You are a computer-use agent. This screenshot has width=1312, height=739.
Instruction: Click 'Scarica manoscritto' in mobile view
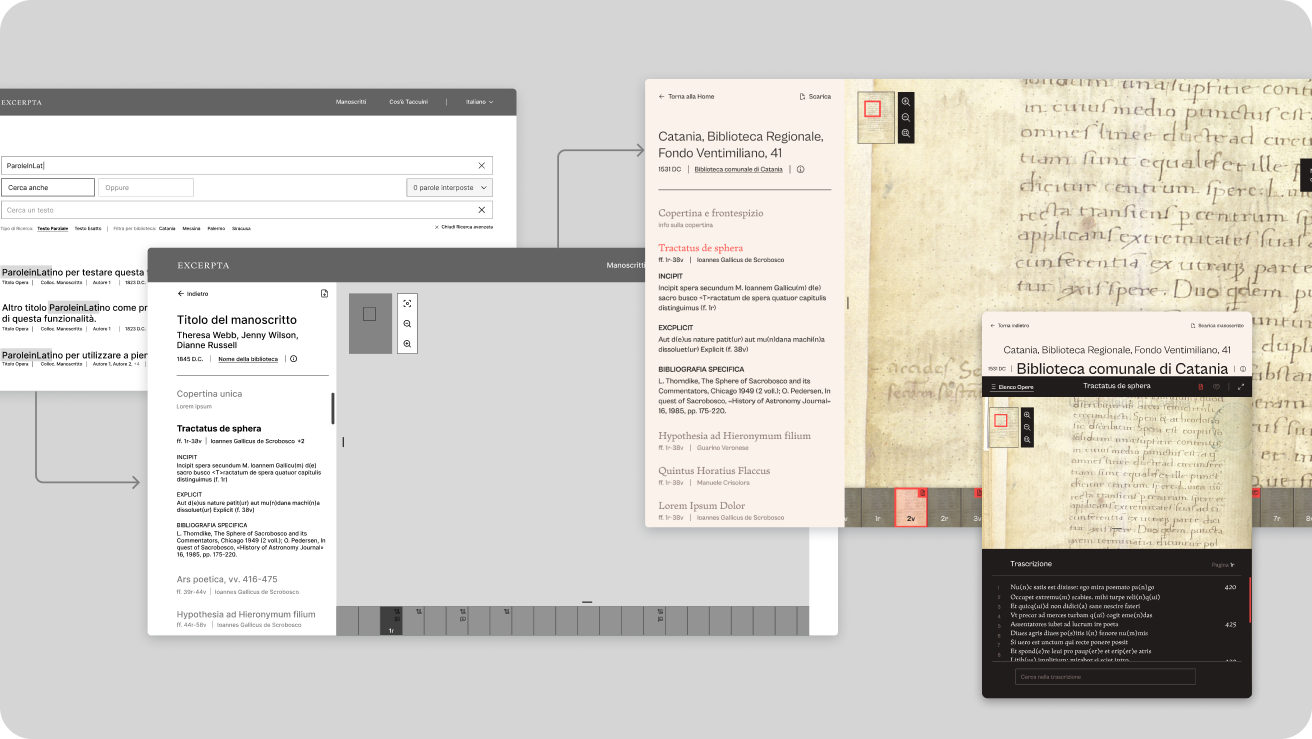[x=1217, y=326]
